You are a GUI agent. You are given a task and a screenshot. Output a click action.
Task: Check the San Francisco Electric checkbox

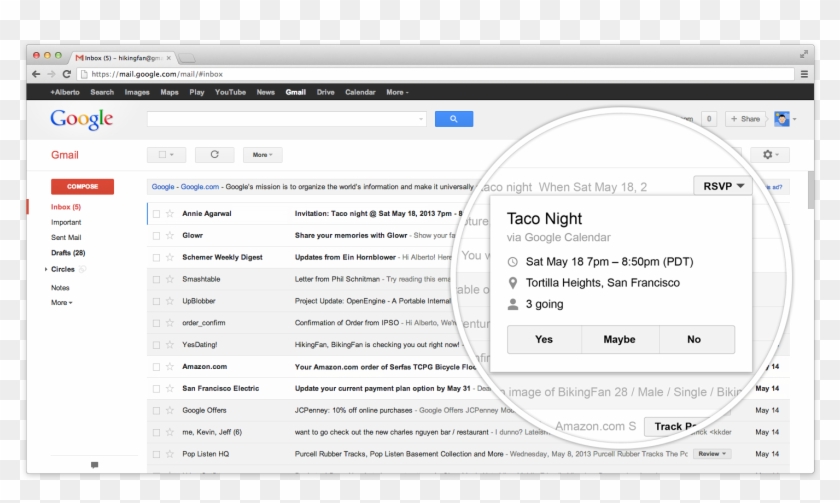[x=156, y=389]
